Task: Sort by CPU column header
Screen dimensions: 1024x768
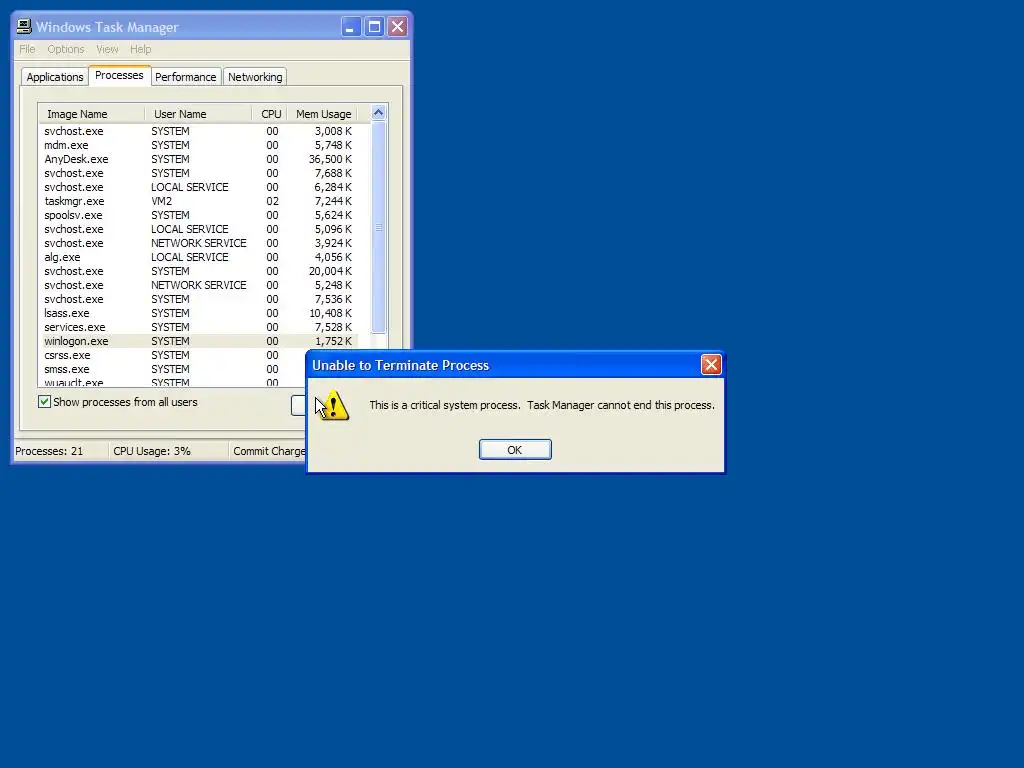Action: pos(270,114)
